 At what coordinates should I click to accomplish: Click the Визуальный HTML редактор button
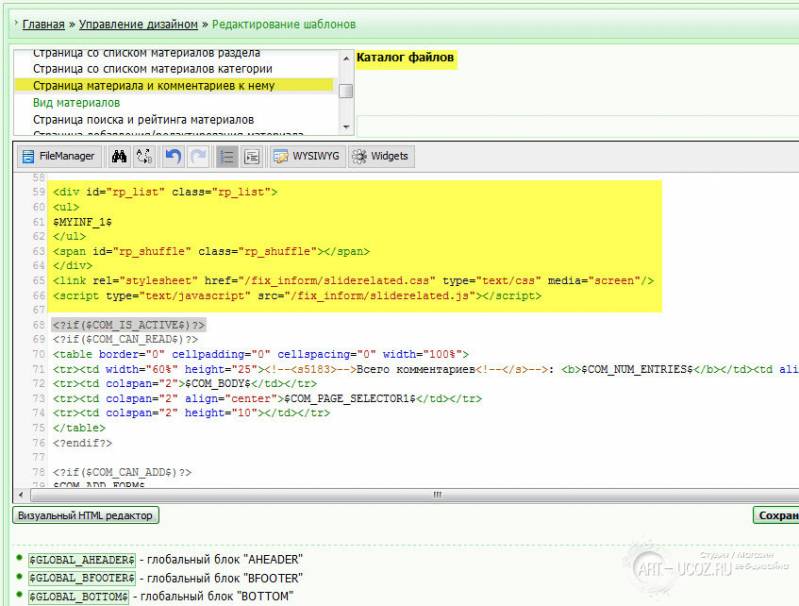coord(86,515)
